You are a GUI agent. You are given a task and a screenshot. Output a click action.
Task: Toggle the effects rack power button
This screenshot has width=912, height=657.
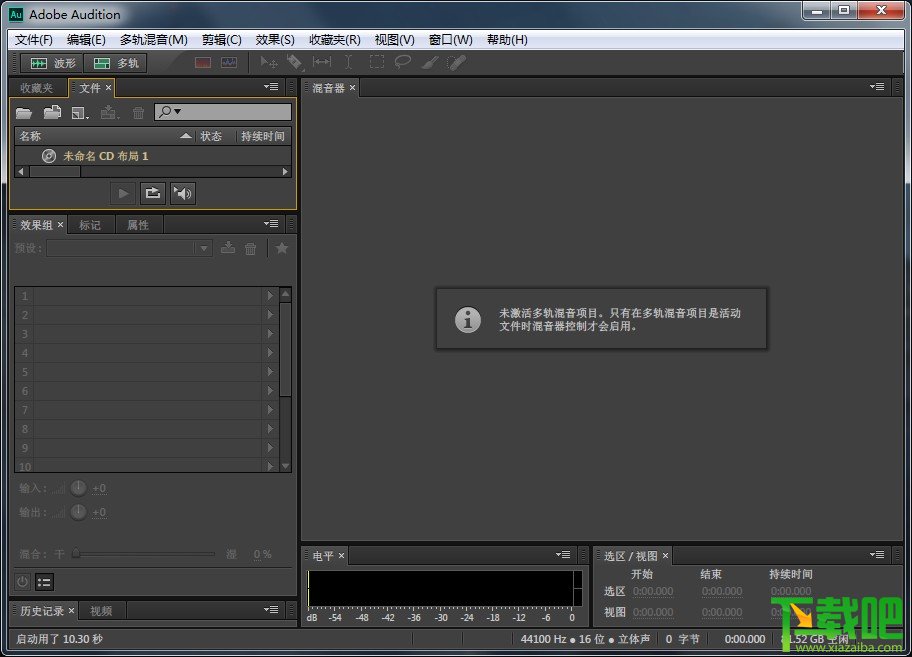coord(22,582)
